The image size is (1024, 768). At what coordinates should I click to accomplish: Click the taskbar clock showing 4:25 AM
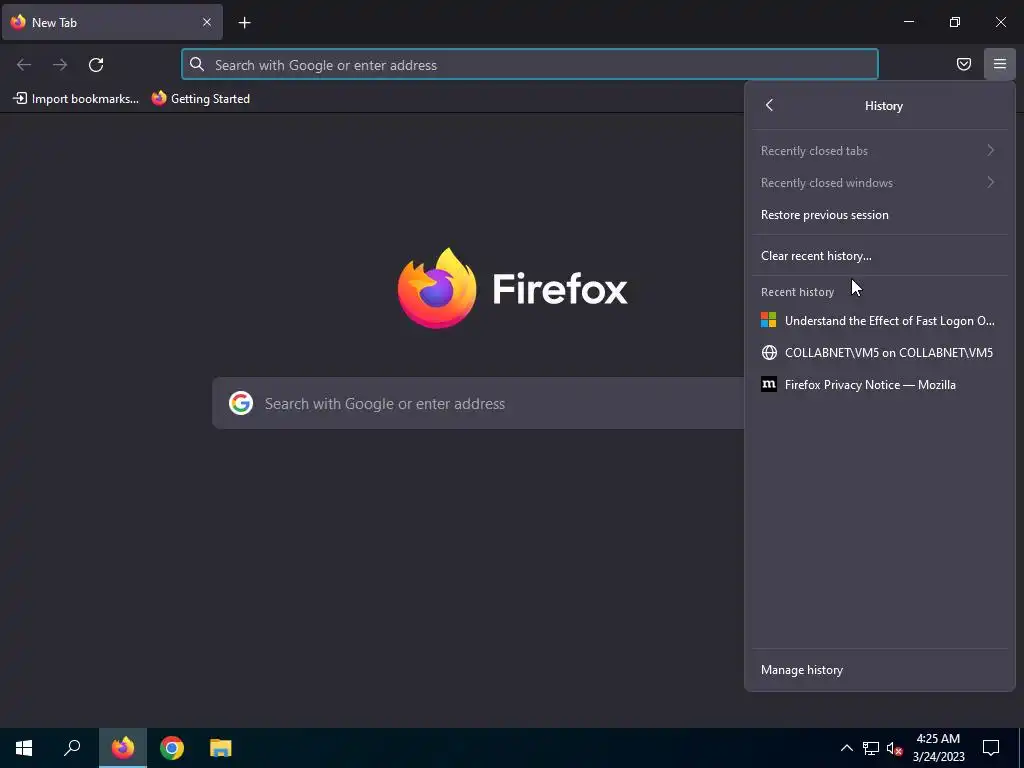coord(938,748)
